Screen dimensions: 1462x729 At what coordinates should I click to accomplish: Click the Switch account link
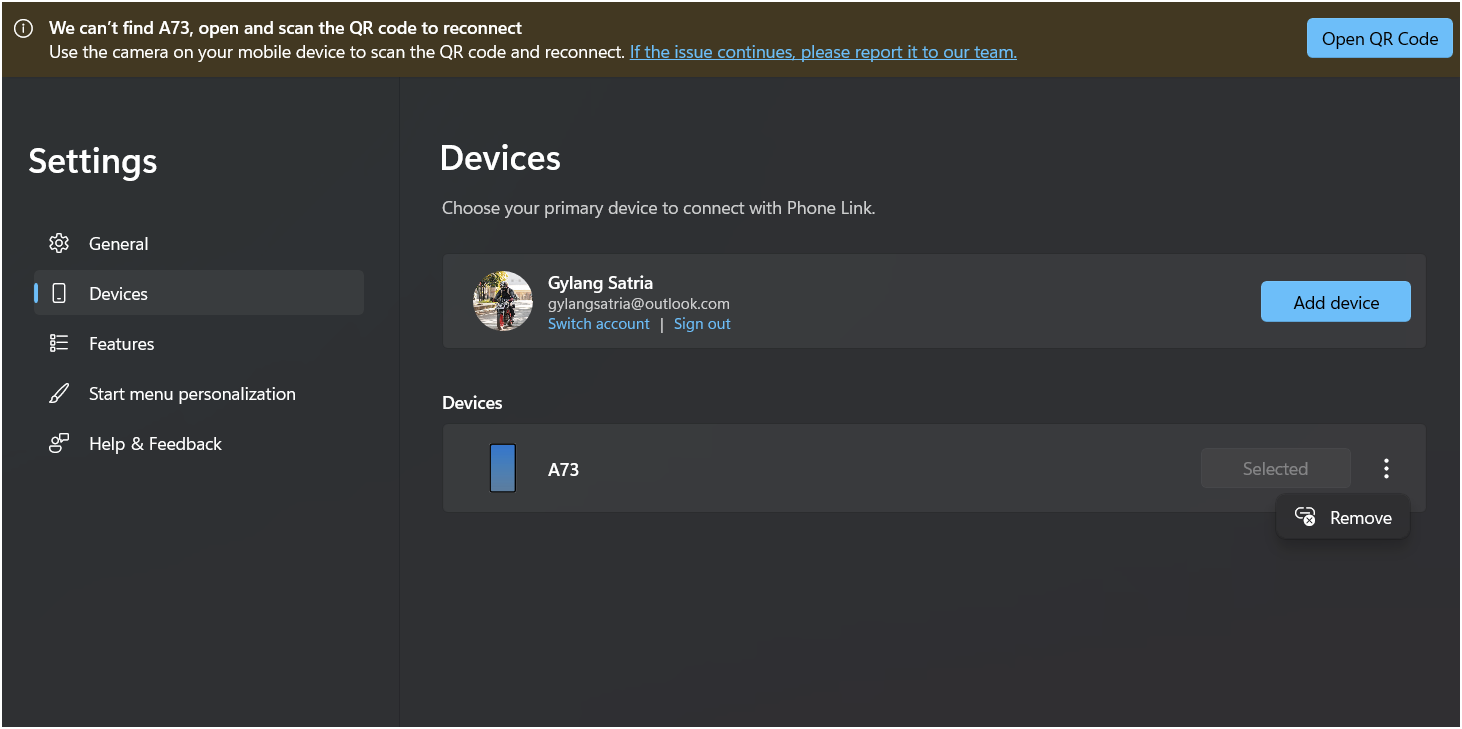coord(599,324)
